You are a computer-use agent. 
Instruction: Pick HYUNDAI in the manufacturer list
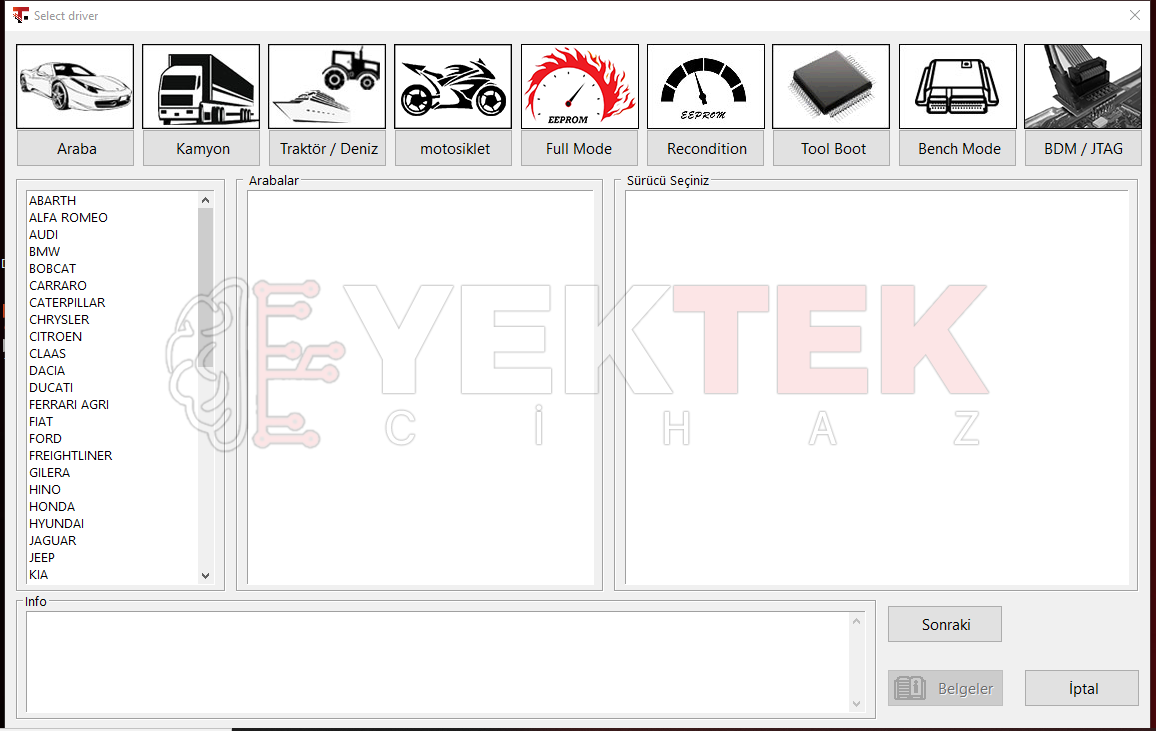coord(57,523)
